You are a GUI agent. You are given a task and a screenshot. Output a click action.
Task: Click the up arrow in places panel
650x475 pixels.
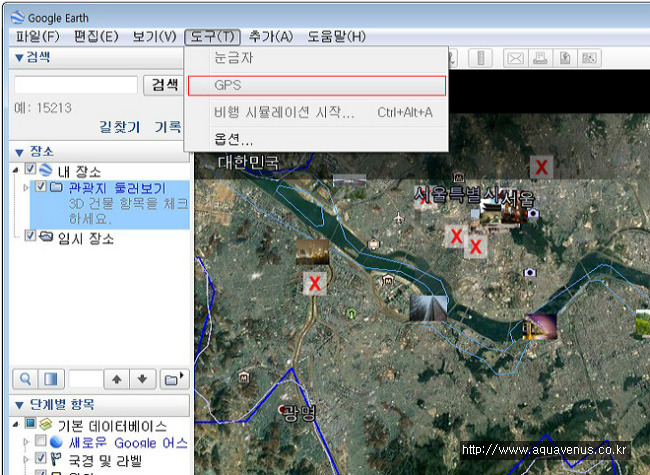point(116,379)
